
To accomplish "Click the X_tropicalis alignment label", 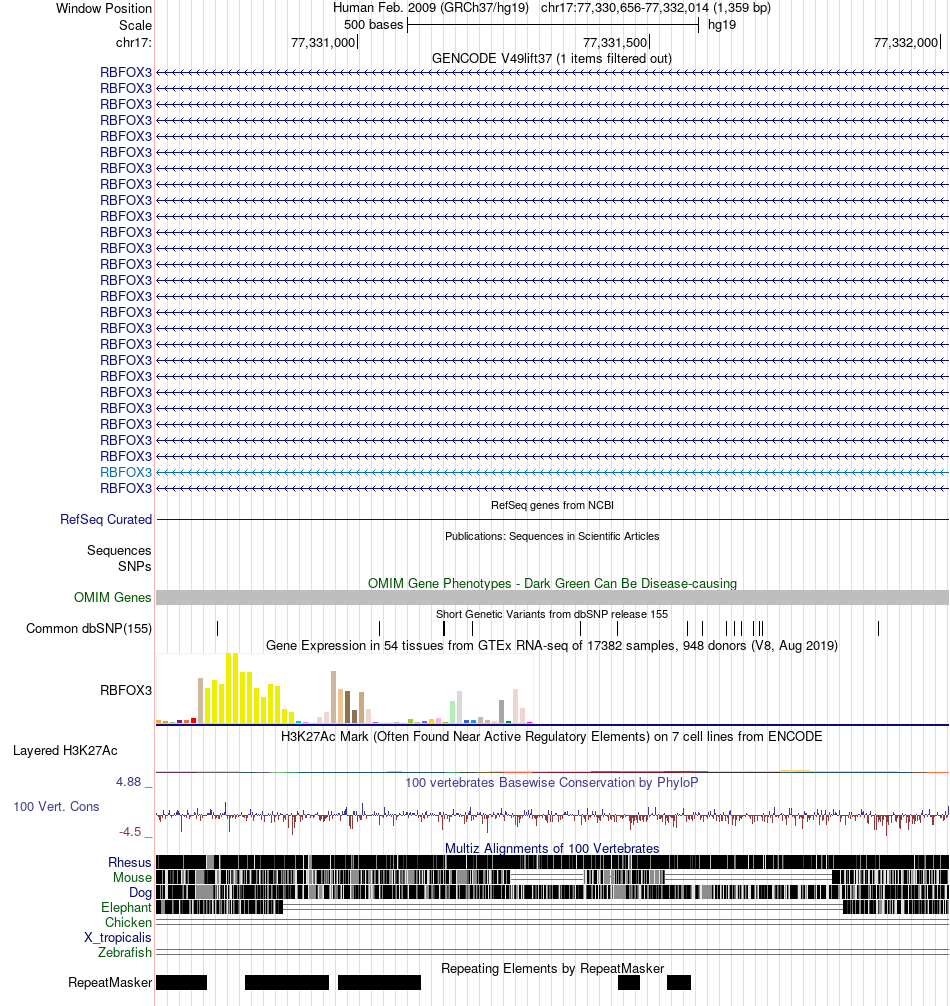I will [118, 937].
